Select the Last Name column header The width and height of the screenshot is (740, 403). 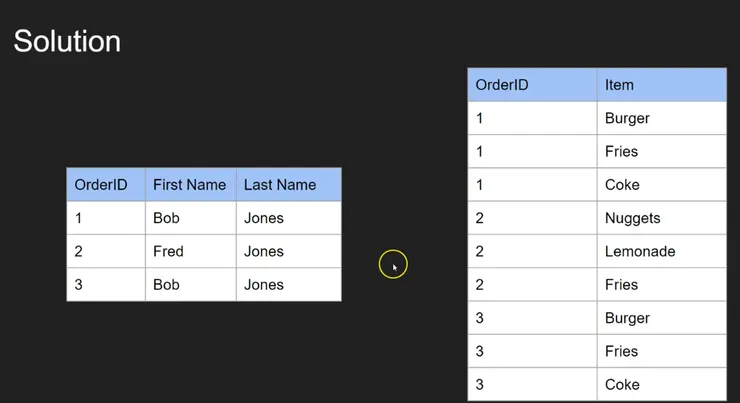click(x=280, y=185)
